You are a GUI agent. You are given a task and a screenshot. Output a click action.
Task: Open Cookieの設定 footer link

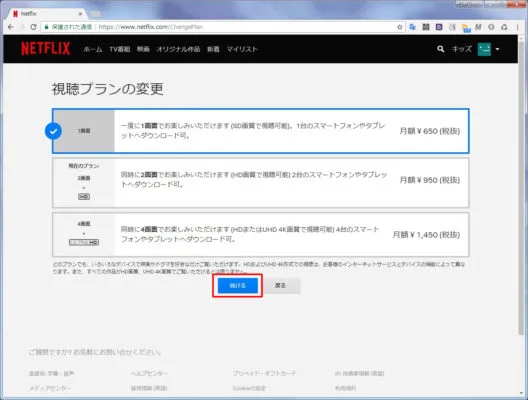[249, 388]
